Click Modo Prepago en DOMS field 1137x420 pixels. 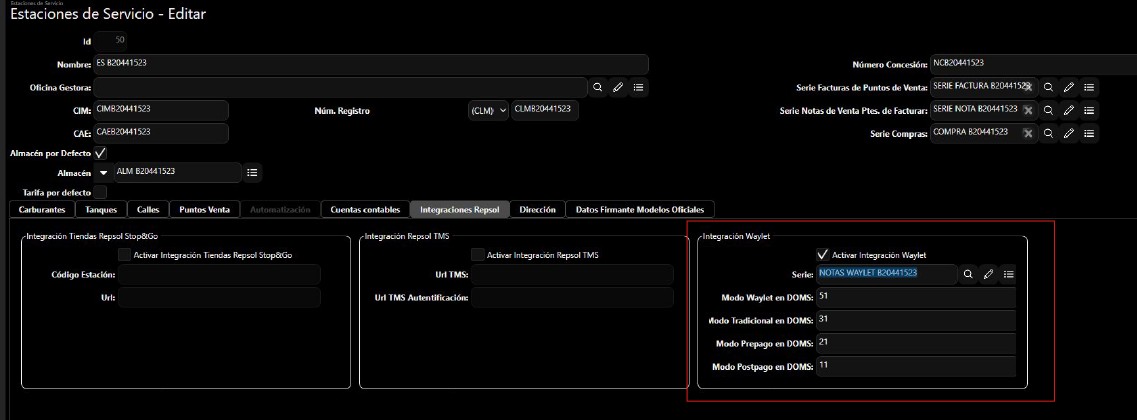pyautogui.click(x=916, y=343)
